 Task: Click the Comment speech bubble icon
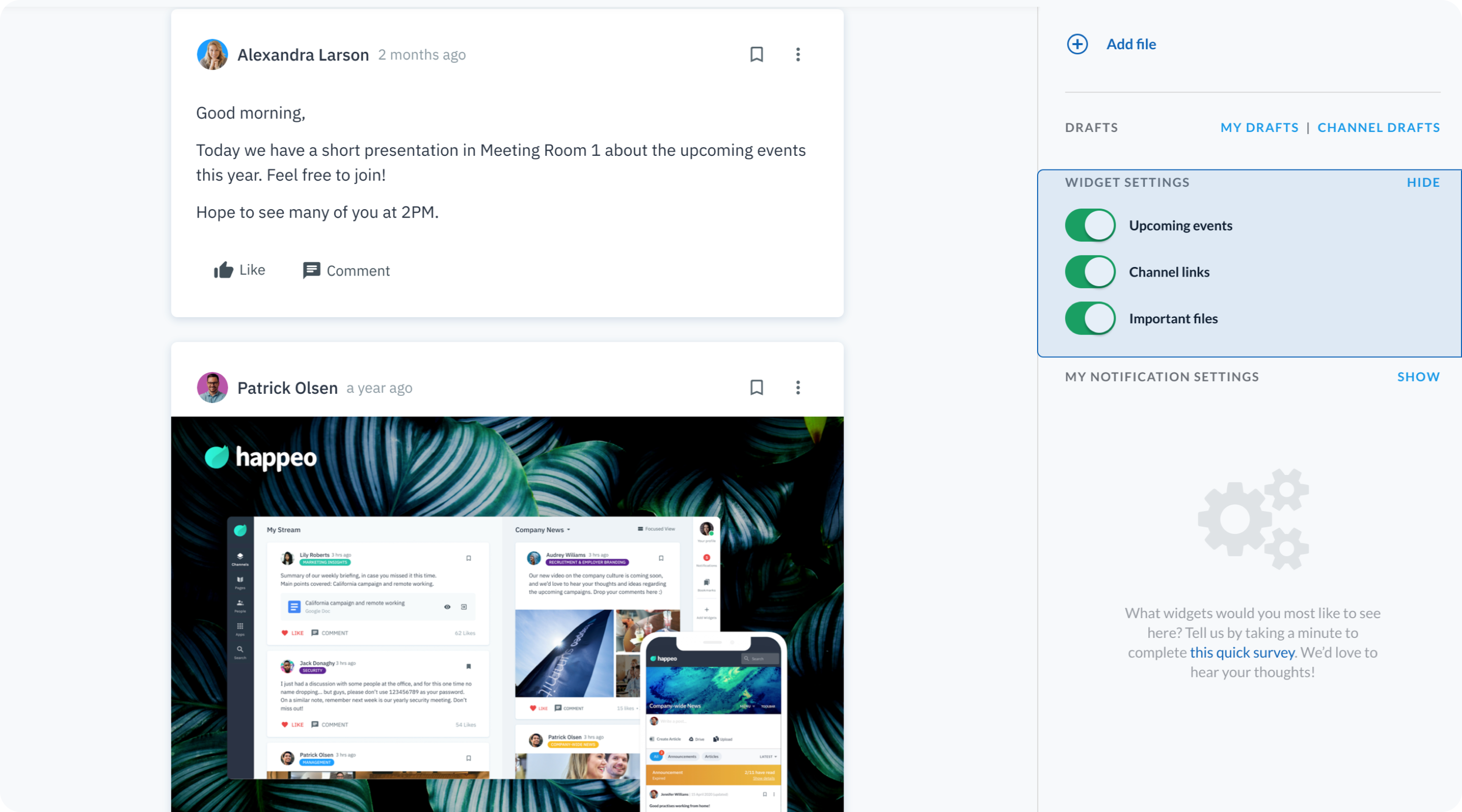coord(311,270)
